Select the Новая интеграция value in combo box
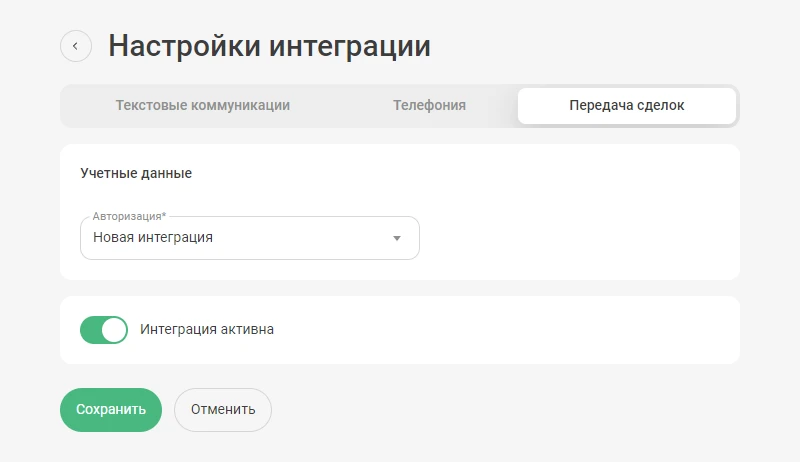 coord(153,238)
